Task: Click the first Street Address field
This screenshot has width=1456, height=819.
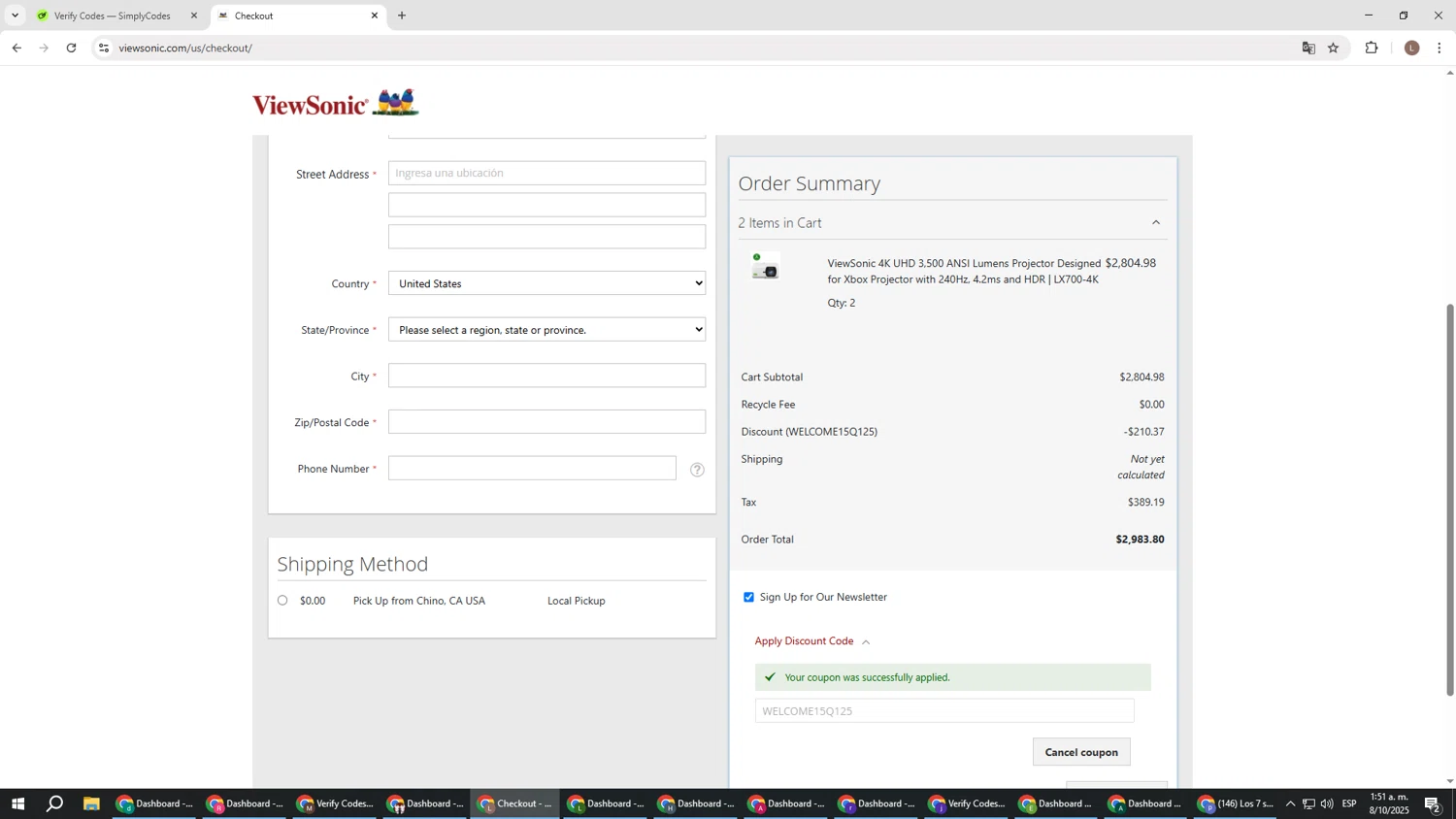Action: click(546, 173)
